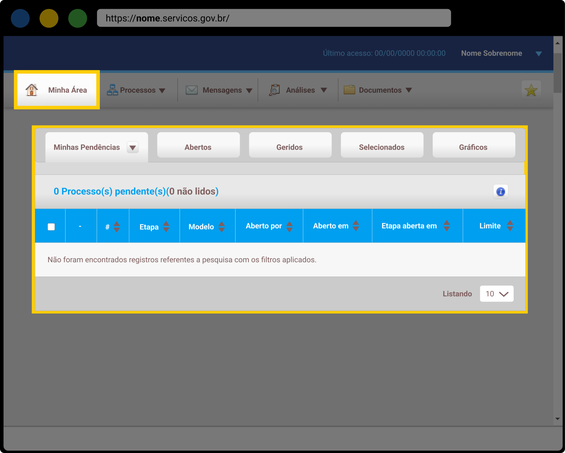Sort by Limite column arrows

coord(510,226)
